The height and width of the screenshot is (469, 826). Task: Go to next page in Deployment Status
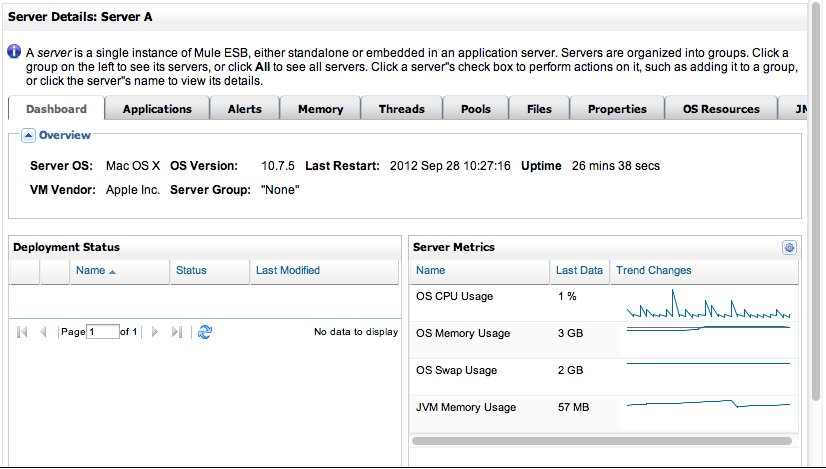(155, 332)
